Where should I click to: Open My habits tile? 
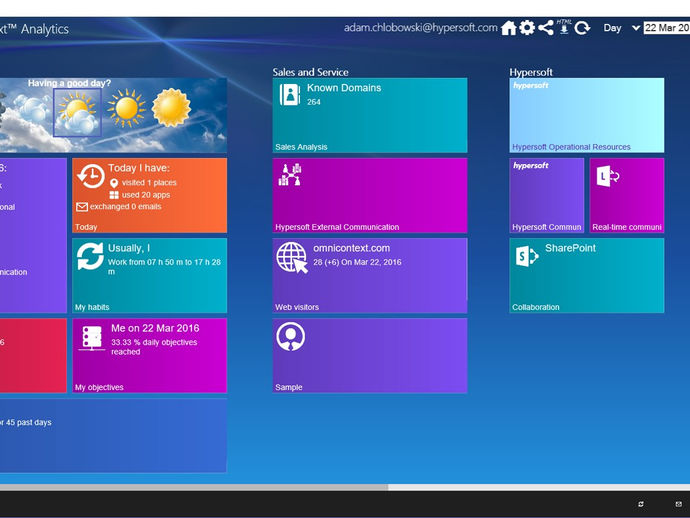150,276
